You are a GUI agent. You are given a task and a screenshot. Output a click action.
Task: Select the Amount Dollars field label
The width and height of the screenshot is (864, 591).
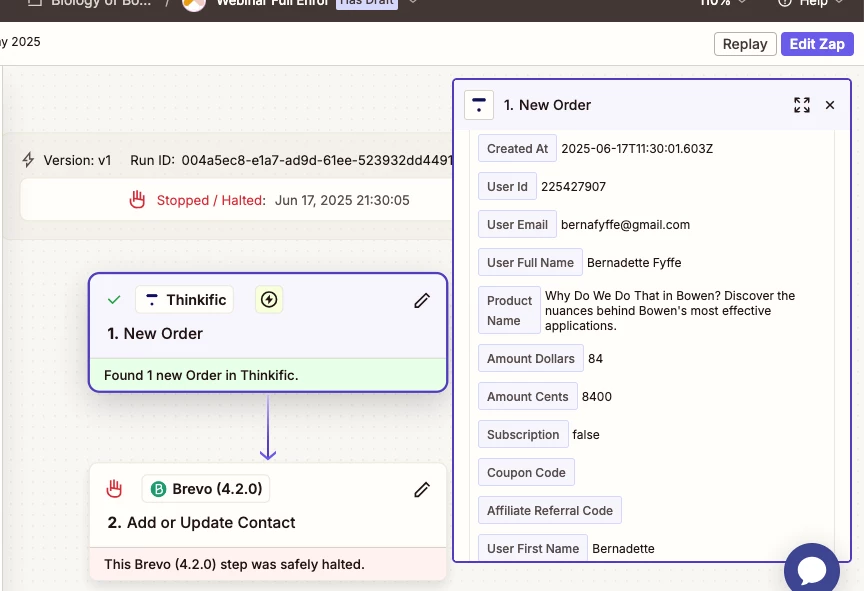(531, 359)
